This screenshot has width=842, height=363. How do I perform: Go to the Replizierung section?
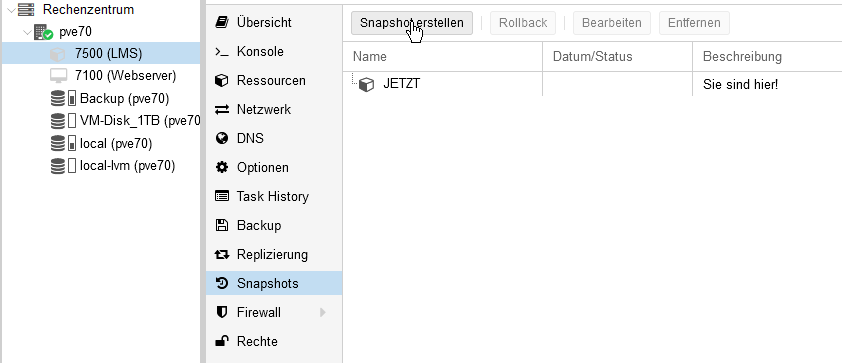(x=274, y=255)
